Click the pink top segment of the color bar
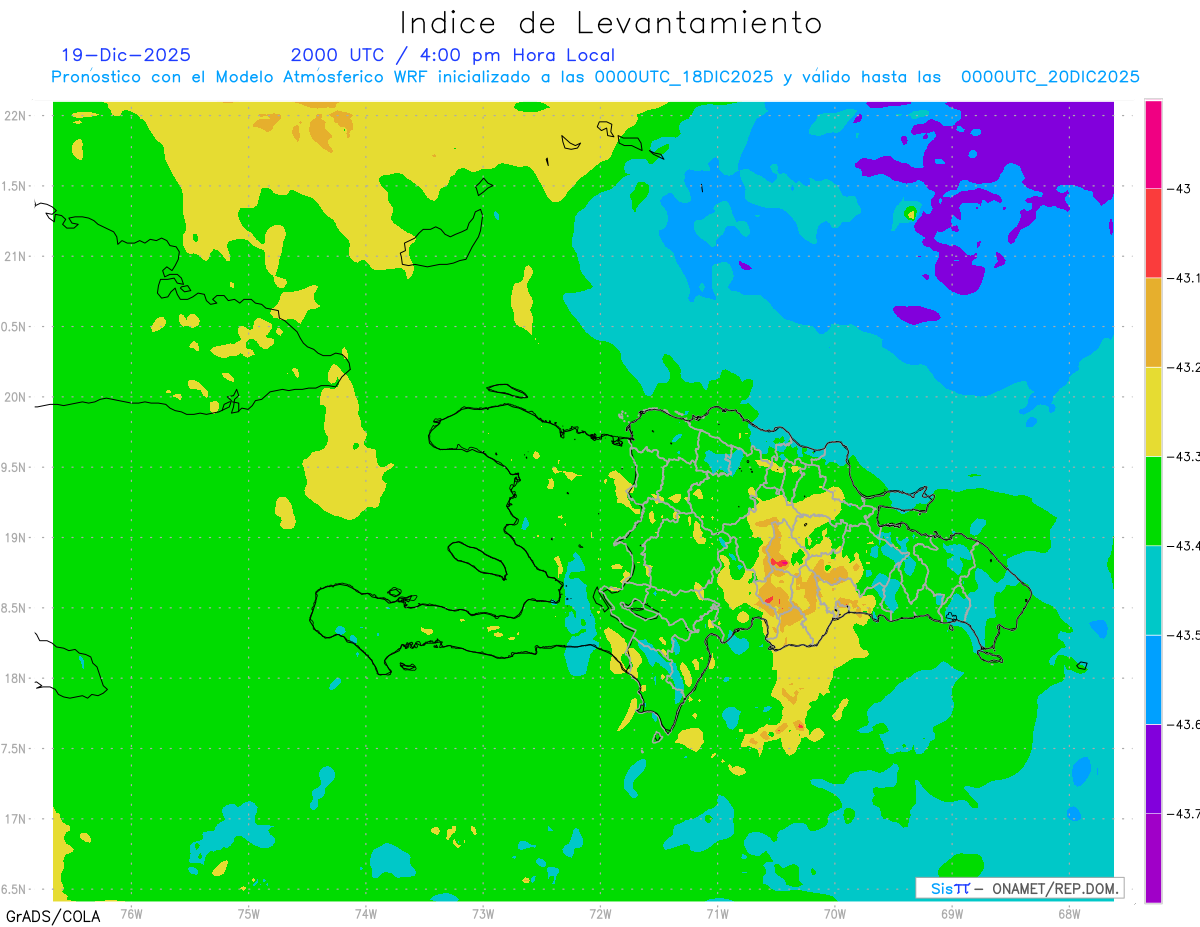This screenshot has width=1200, height=927. [1153, 144]
